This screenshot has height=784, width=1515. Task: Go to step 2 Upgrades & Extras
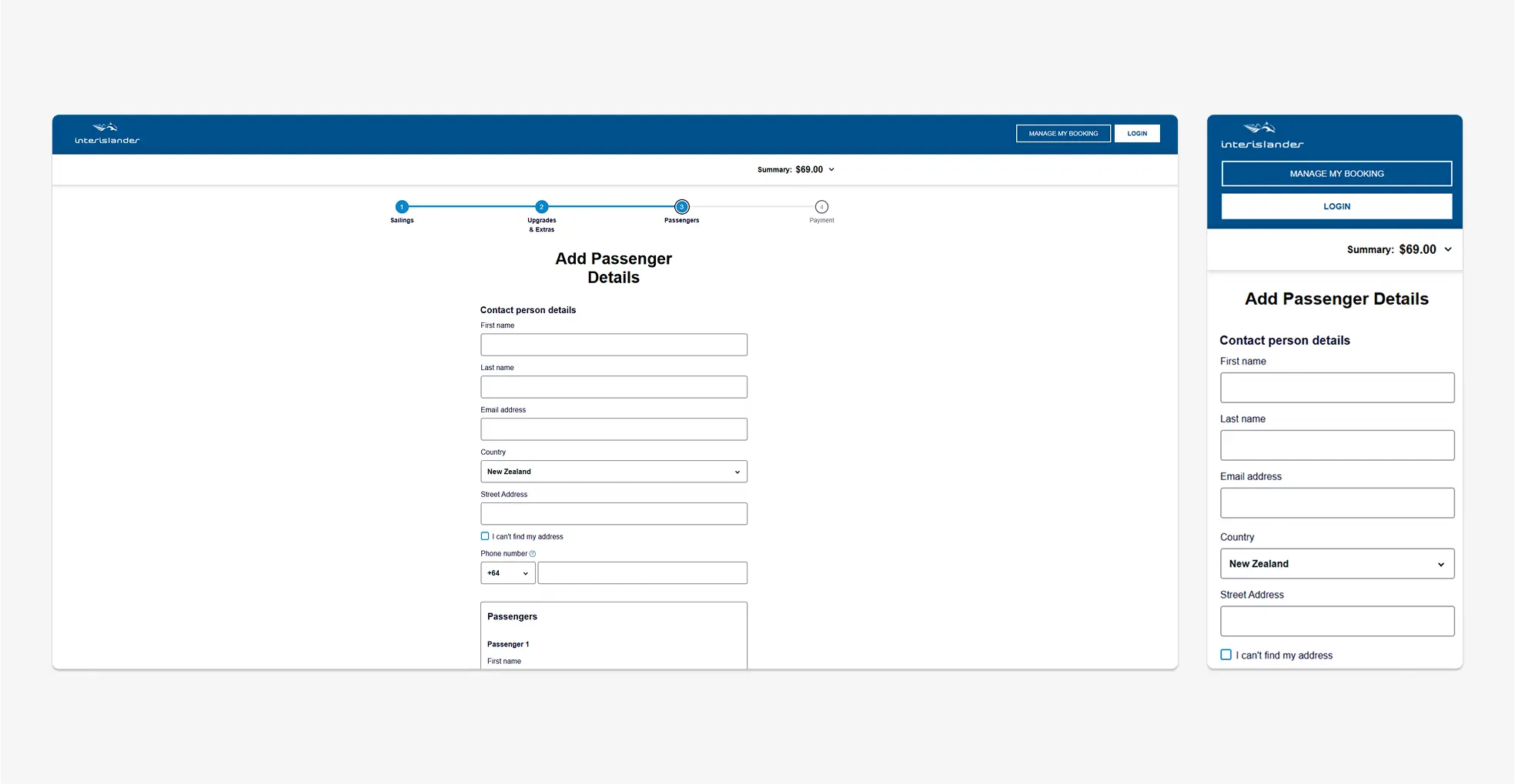(542, 207)
